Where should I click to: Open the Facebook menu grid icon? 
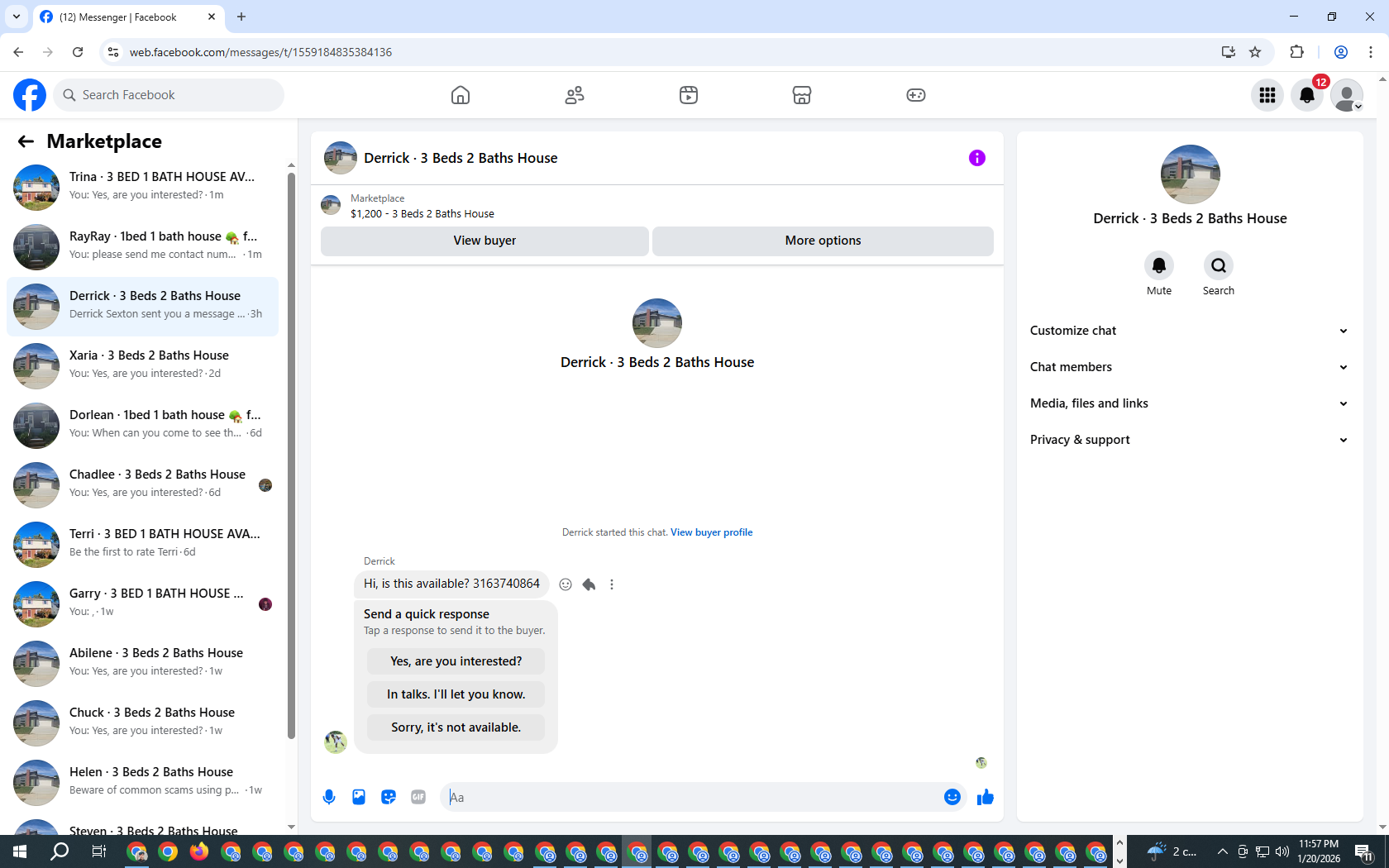pyautogui.click(x=1267, y=95)
